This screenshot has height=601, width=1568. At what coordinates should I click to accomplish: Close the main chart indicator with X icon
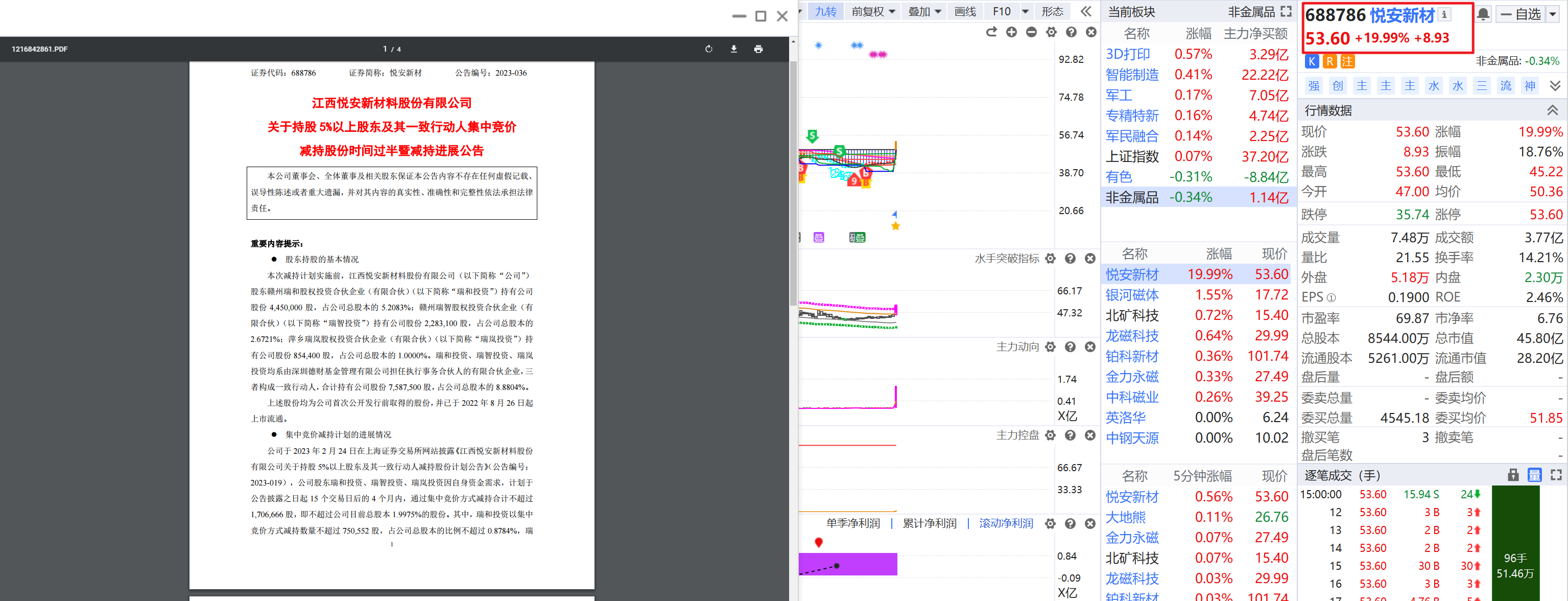1091,32
